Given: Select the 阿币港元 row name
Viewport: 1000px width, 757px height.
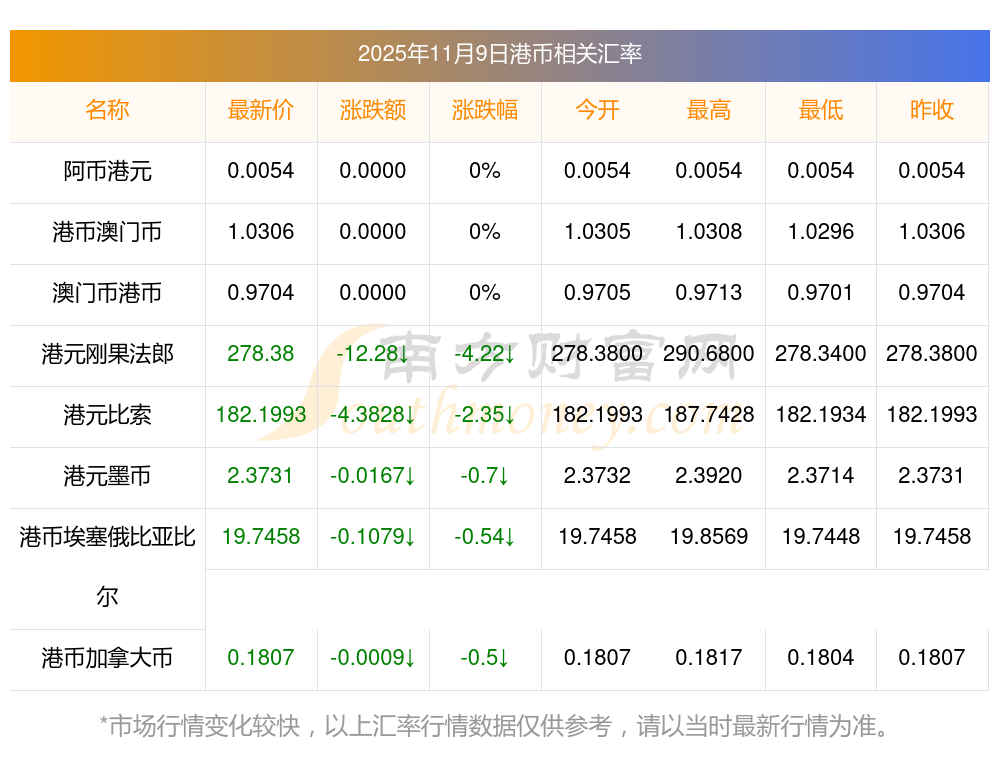Looking at the screenshot, I should point(107,171).
